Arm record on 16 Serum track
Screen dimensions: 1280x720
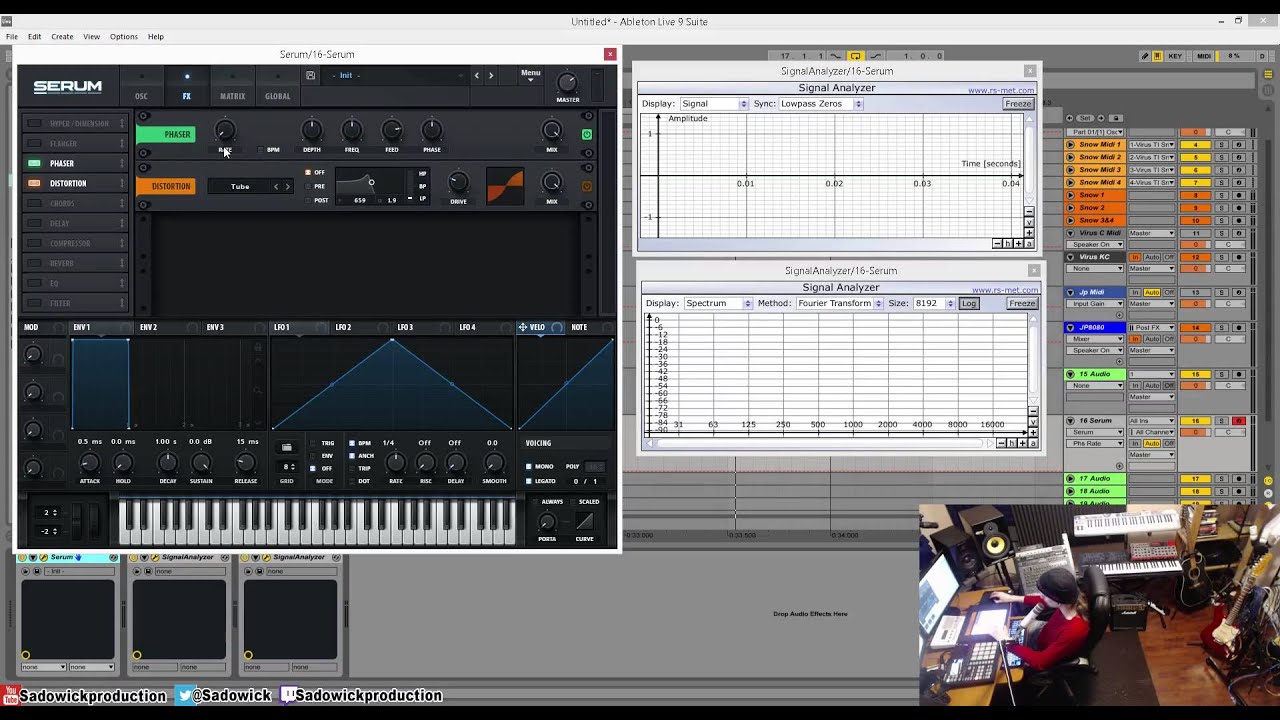pos(1238,421)
